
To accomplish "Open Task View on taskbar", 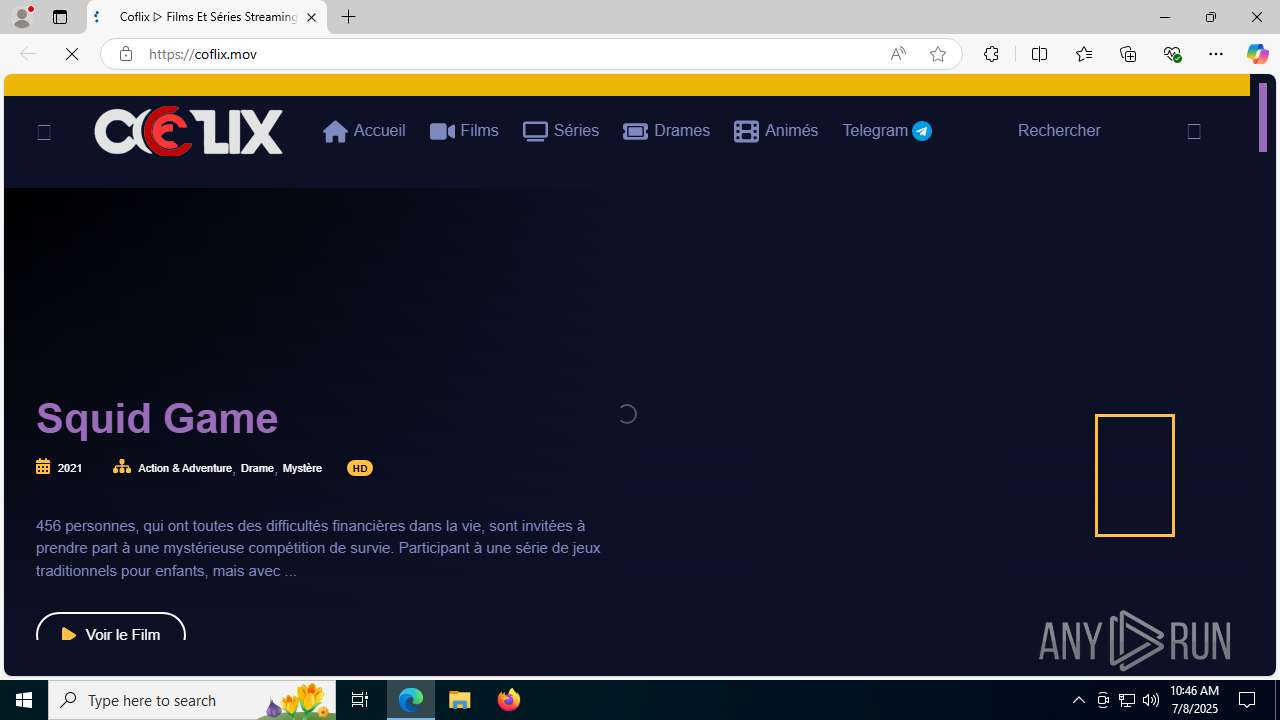I will pos(360,700).
